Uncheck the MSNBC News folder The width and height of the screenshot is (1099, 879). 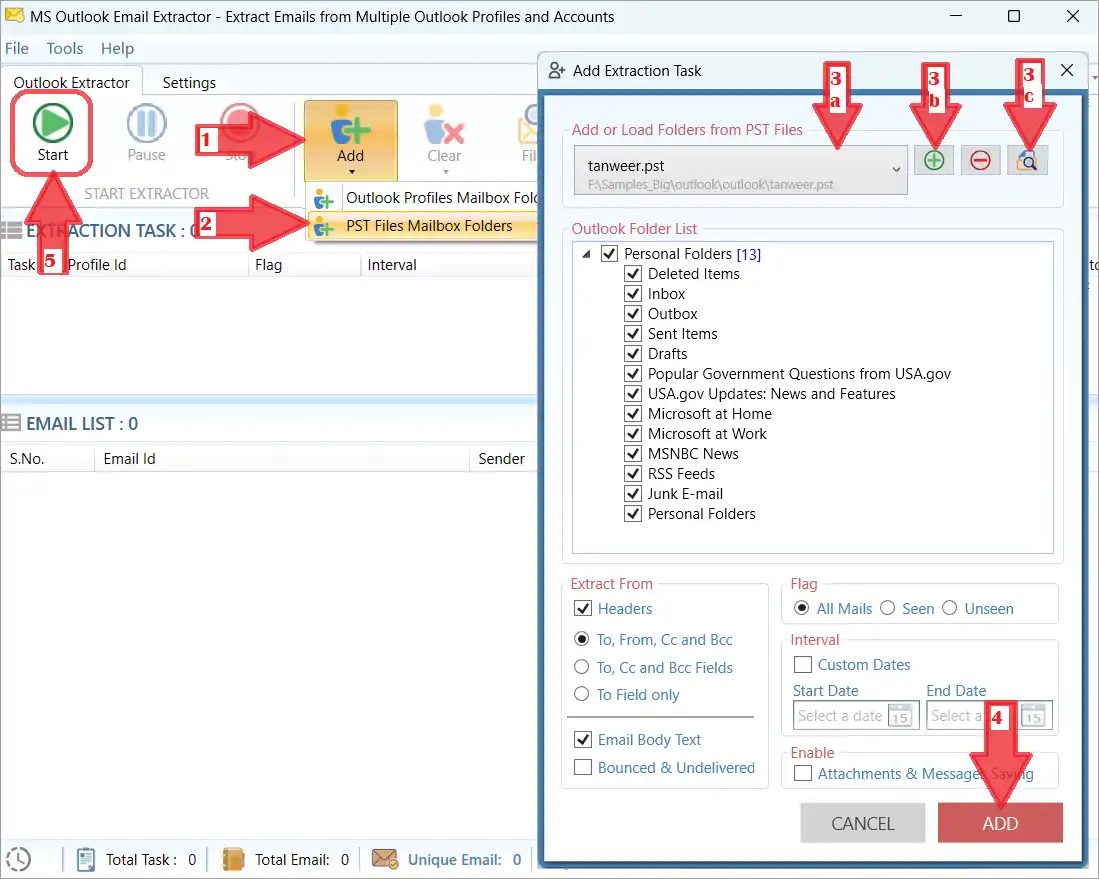coord(633,454)
